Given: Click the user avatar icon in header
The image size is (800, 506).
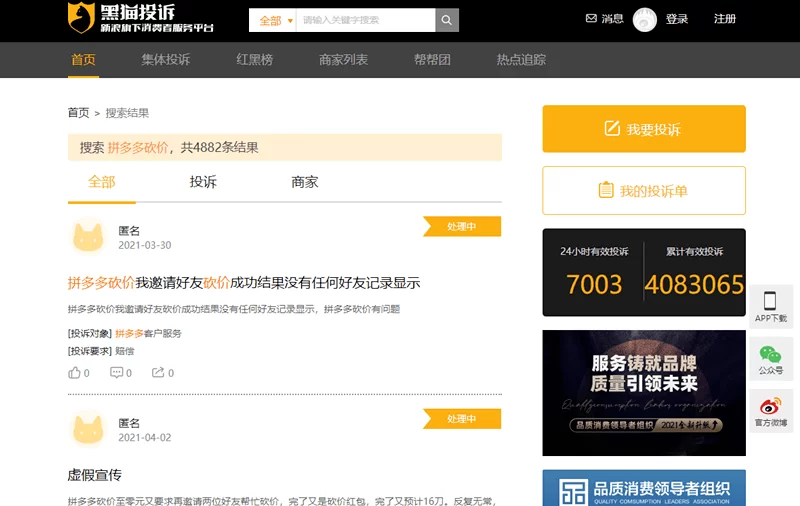Looking at the screenshot, I should [x=645, y=20].
